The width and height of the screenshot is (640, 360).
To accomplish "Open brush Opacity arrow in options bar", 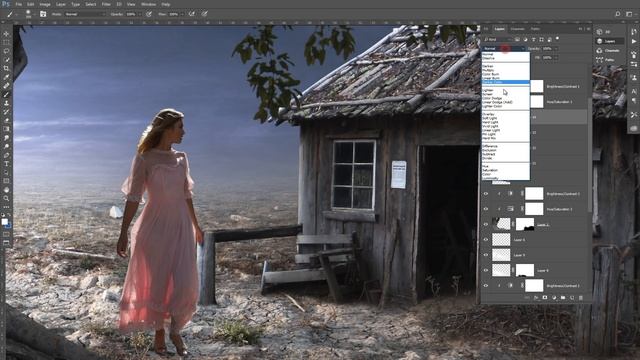I will coord(139,14).
